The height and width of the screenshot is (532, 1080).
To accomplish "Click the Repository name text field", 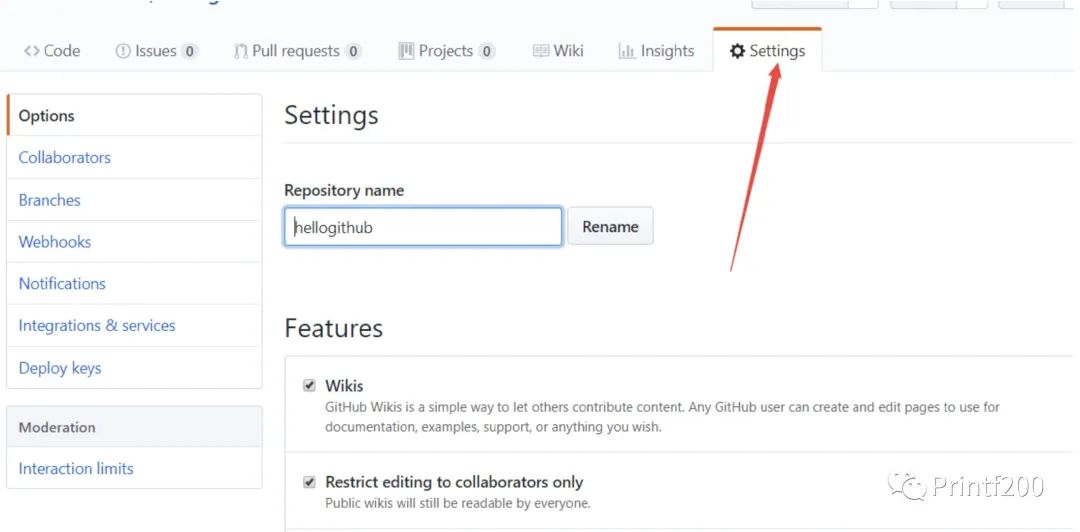I will click(423, 227).
